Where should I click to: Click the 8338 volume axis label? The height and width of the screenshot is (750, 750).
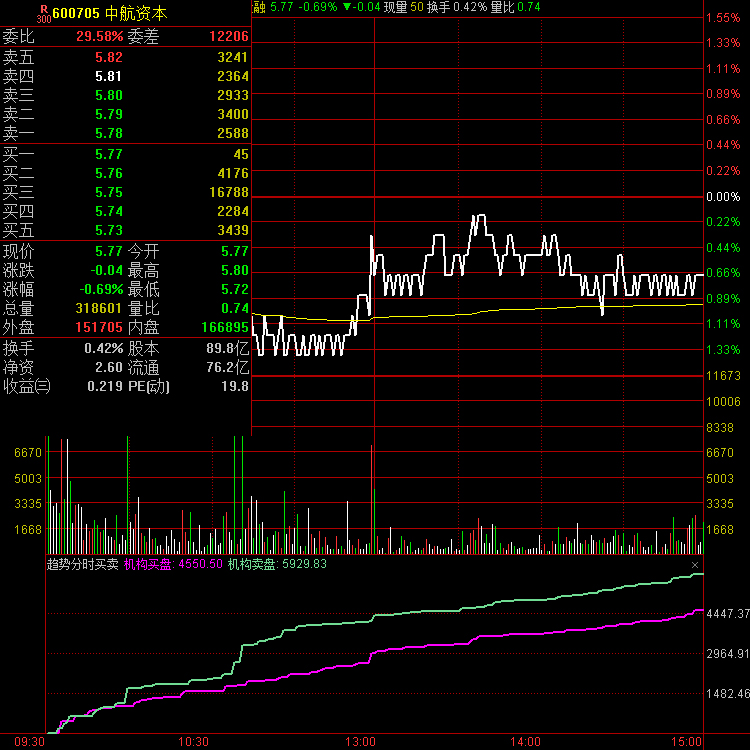[719, 428]
